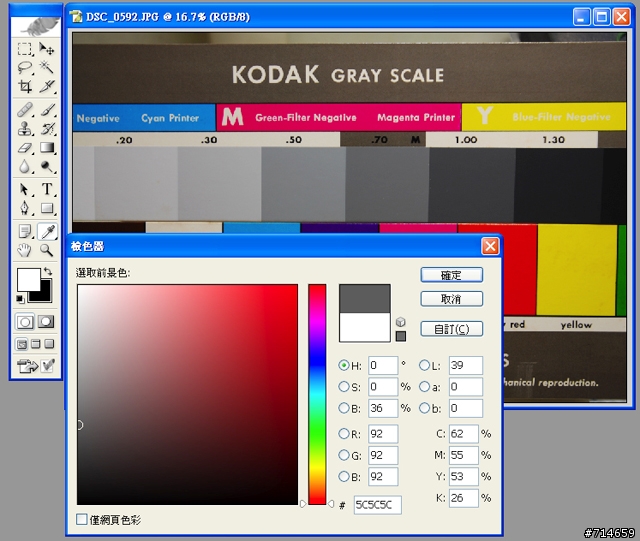Select the Lab a radio button
640x541 pixels.
[x=424, y=386]
